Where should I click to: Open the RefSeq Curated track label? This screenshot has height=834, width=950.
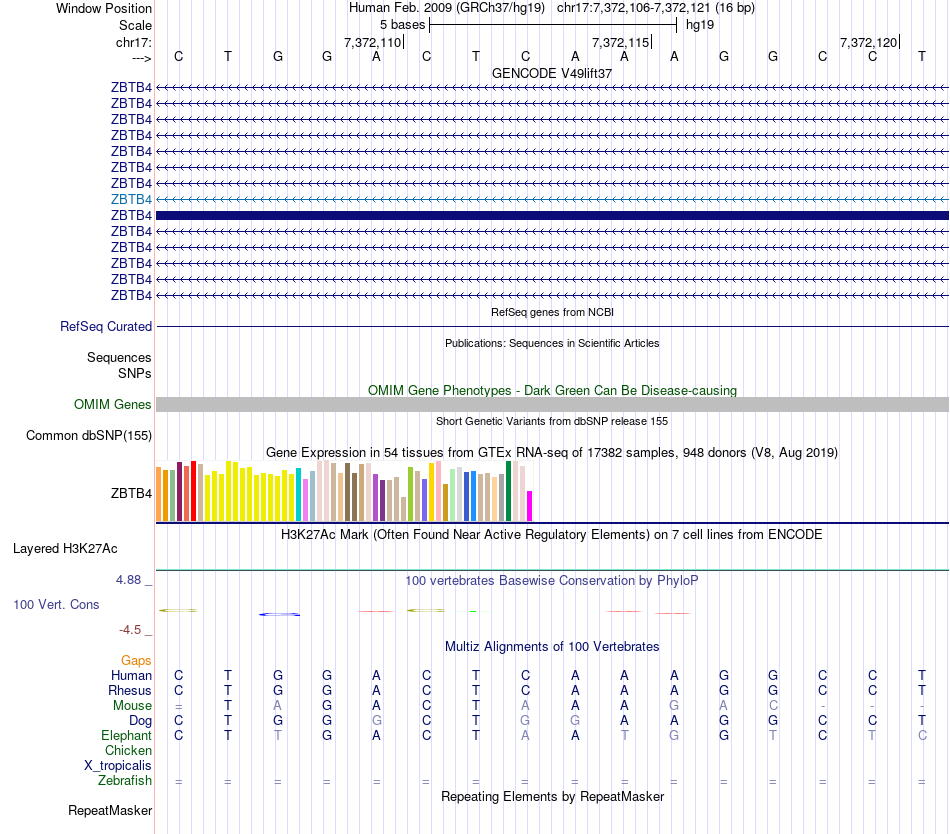point(106,326)
